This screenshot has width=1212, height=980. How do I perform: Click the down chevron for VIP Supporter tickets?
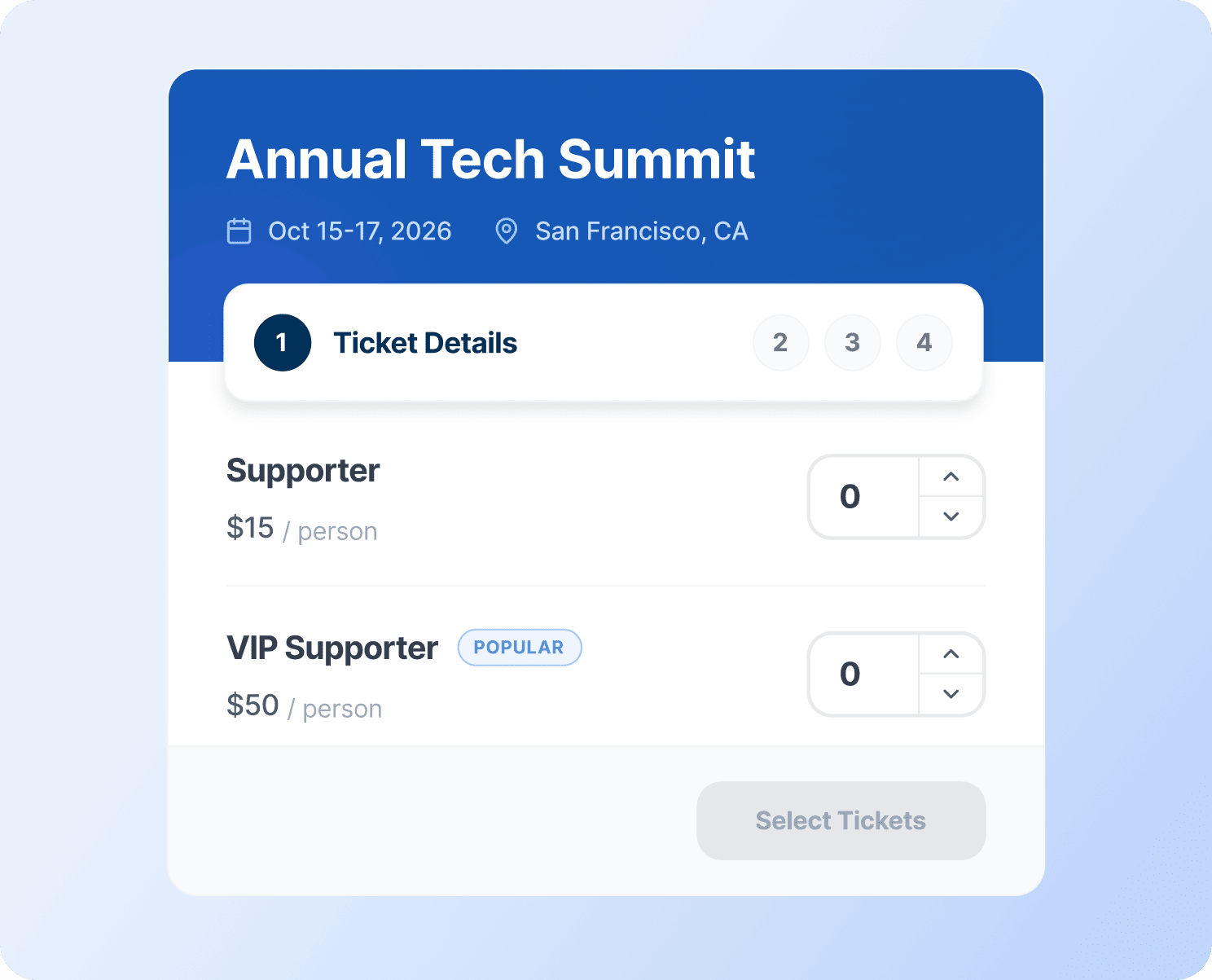[x=951, y=695]
